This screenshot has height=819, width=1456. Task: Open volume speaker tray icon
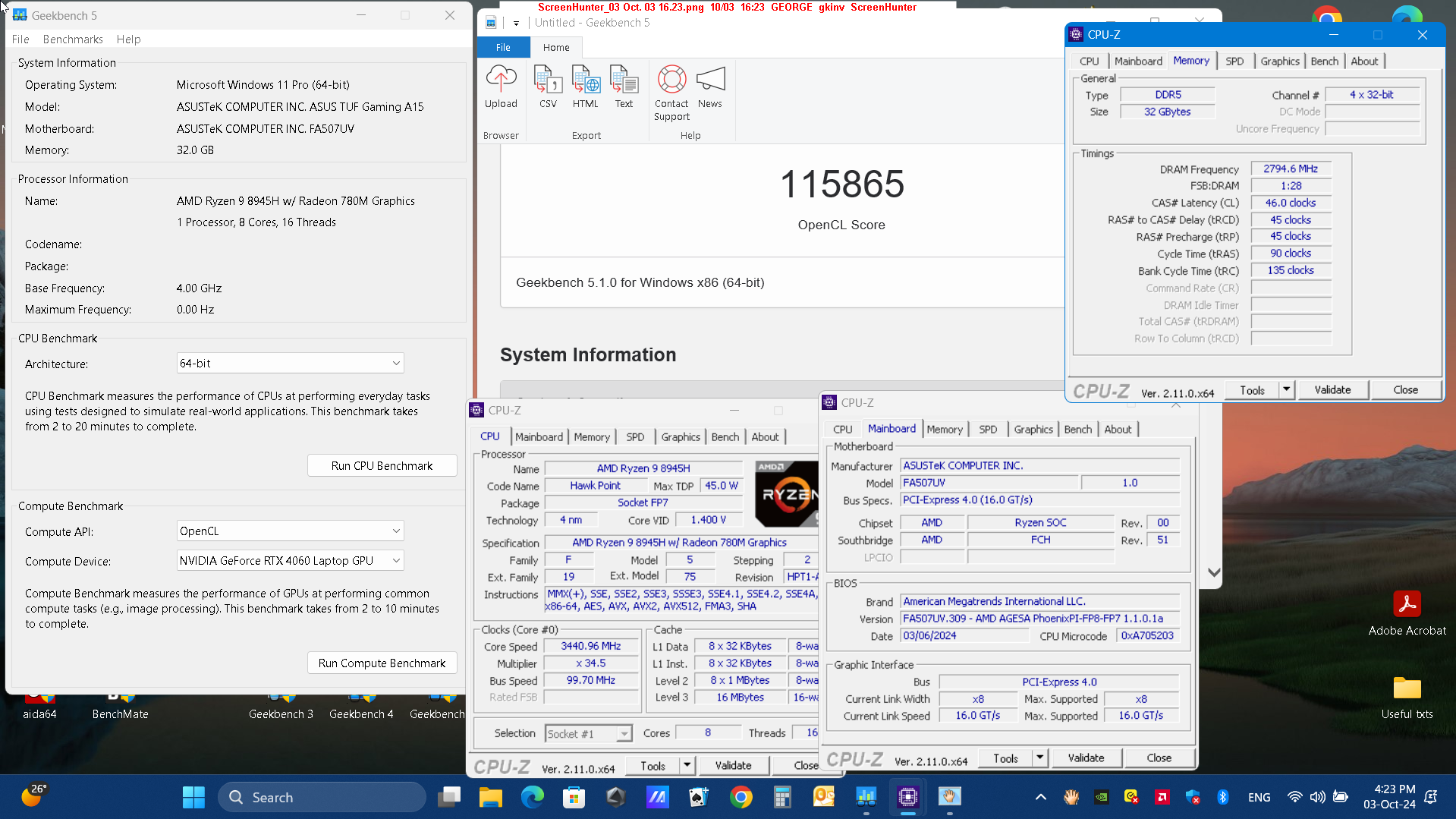coord(1317,797)
